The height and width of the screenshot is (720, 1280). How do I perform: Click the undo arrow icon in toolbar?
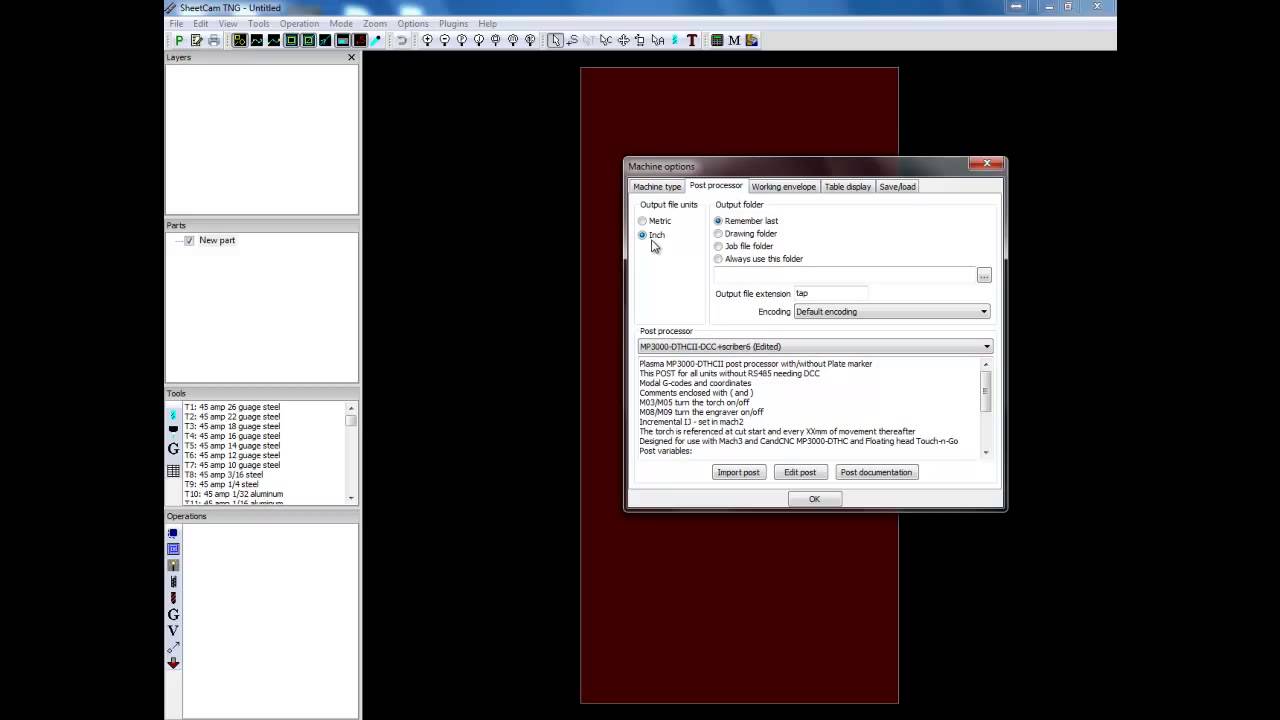pyautogui.click(x=402, y=40)
